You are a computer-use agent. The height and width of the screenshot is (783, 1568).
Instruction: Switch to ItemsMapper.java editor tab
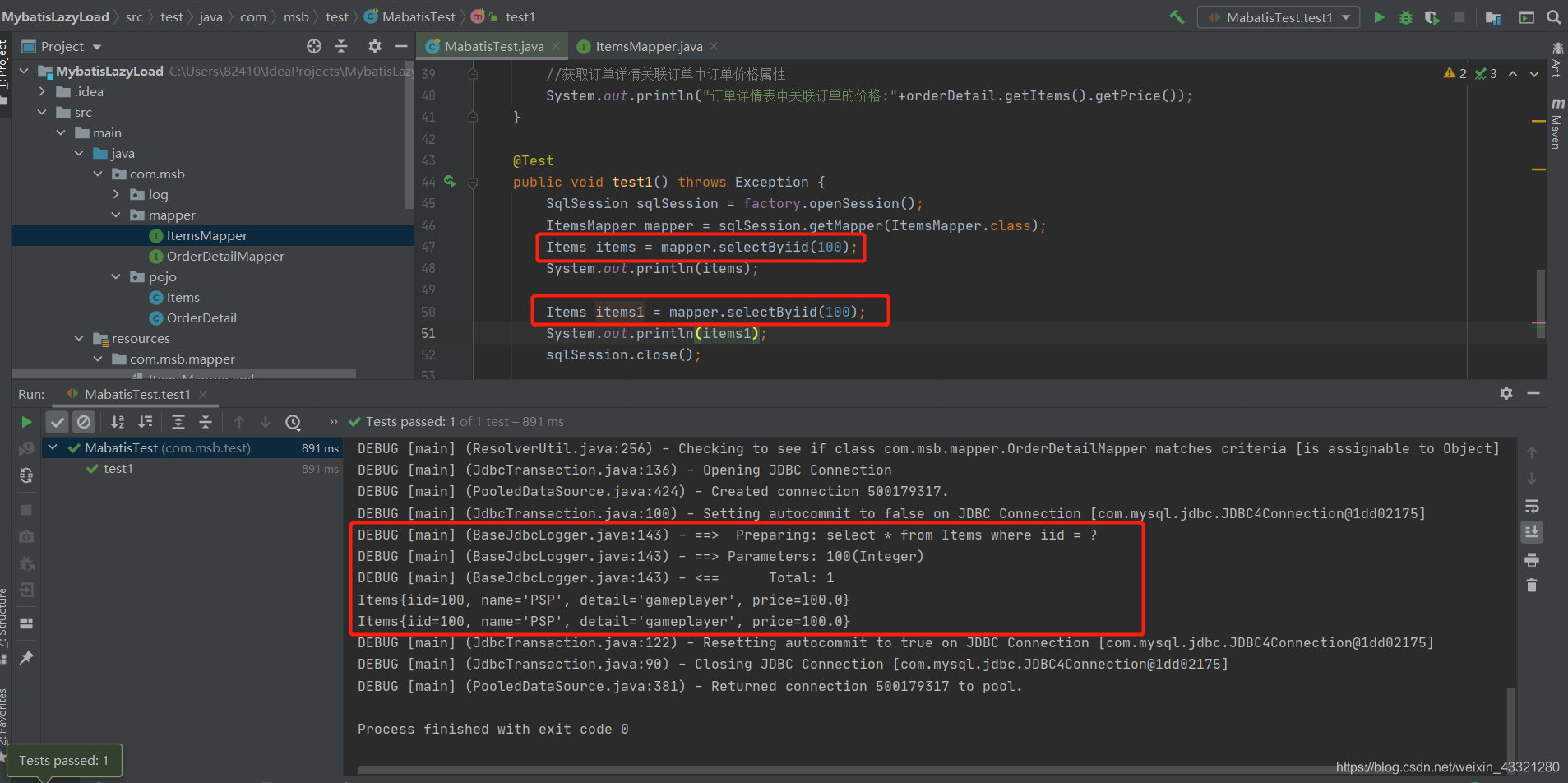[648, 47]
